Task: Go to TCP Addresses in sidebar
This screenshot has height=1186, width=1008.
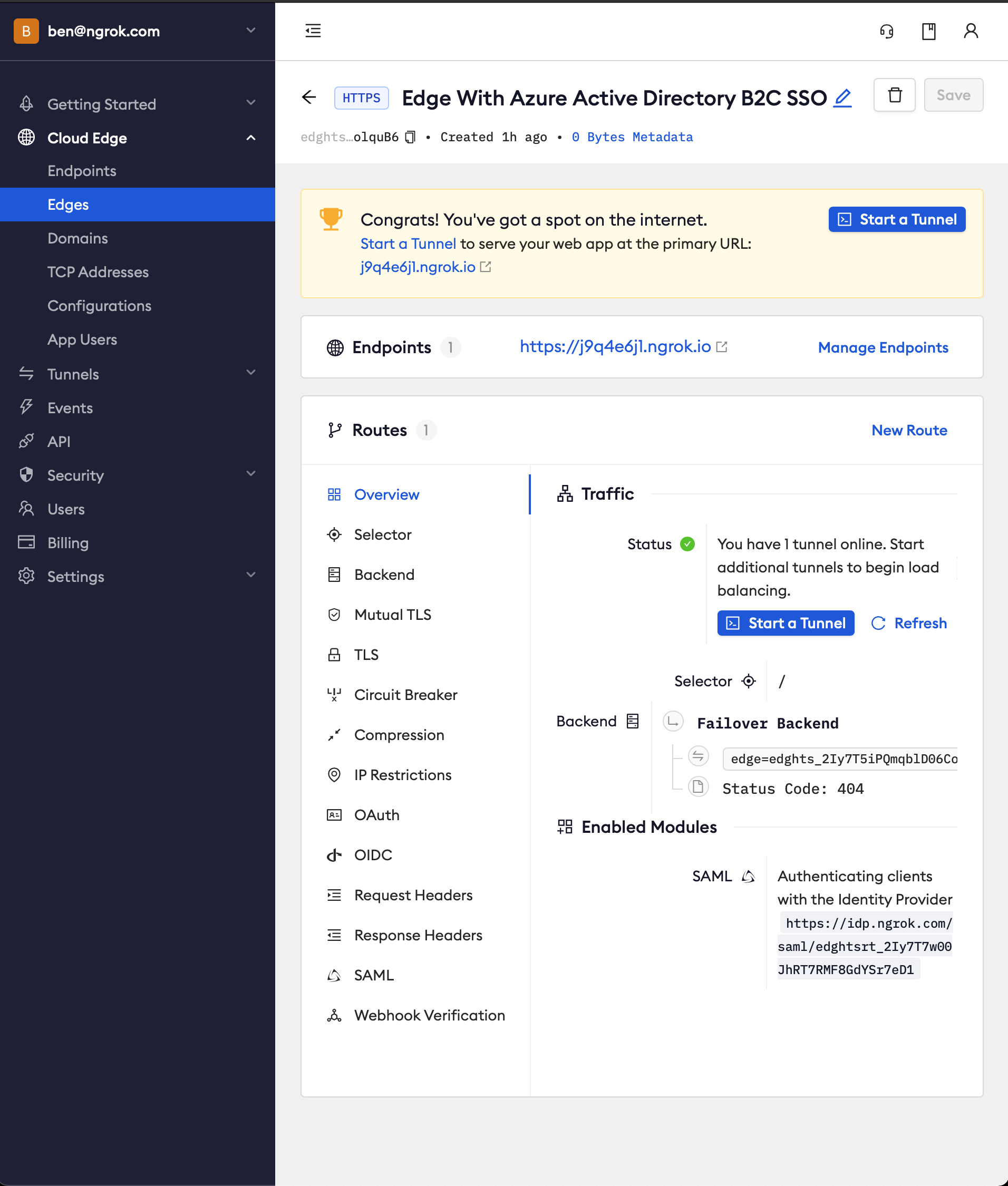Action: [x=137, y=272]
